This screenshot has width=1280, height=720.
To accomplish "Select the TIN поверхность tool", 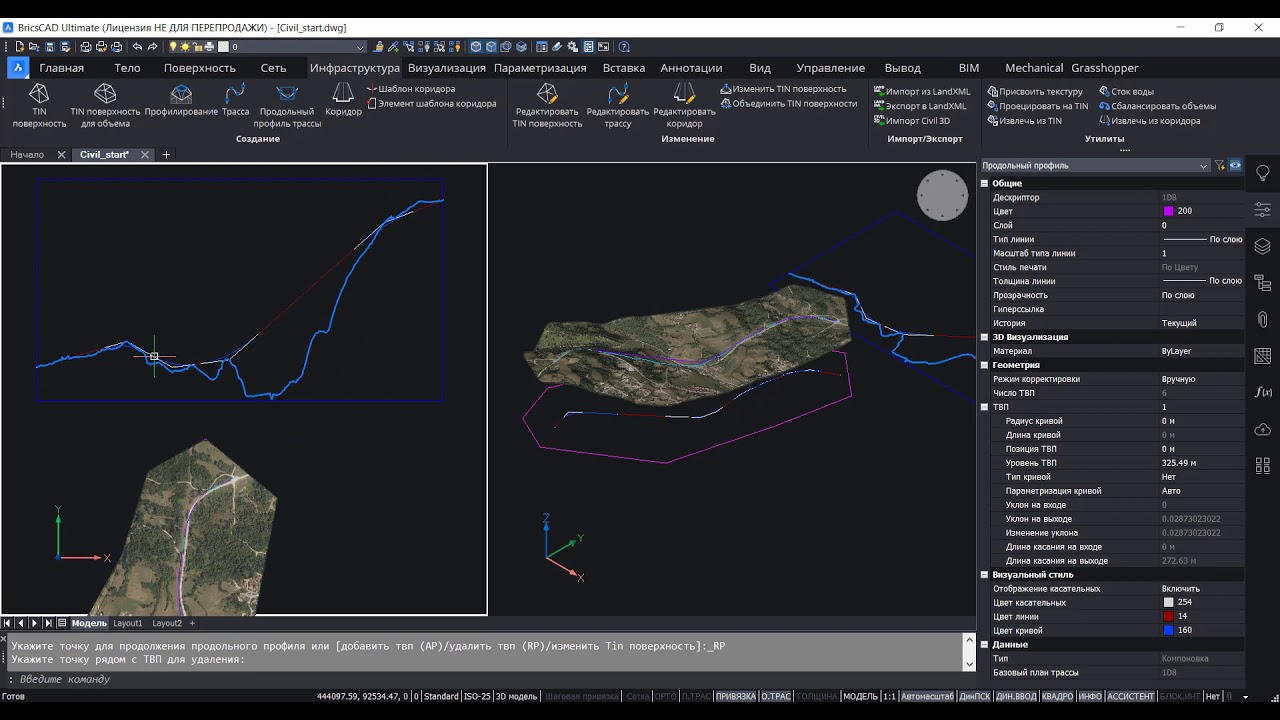I will coord(39,105).
